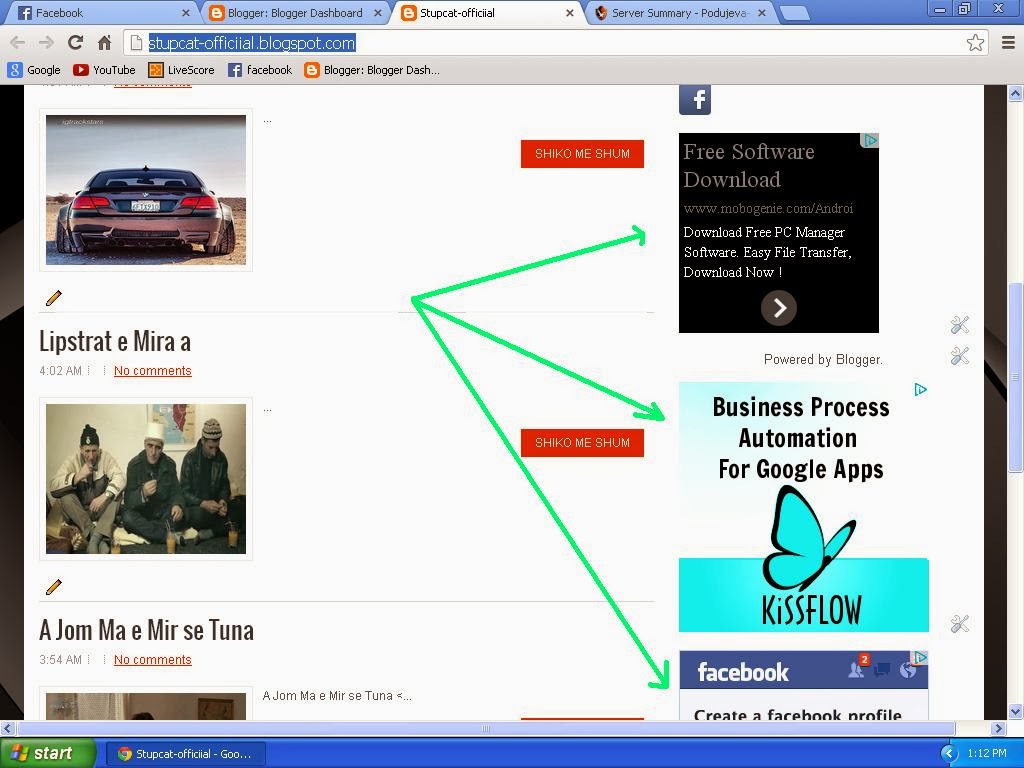Click the horizontal scrollbar left arrow

click(x=7, y=728)
